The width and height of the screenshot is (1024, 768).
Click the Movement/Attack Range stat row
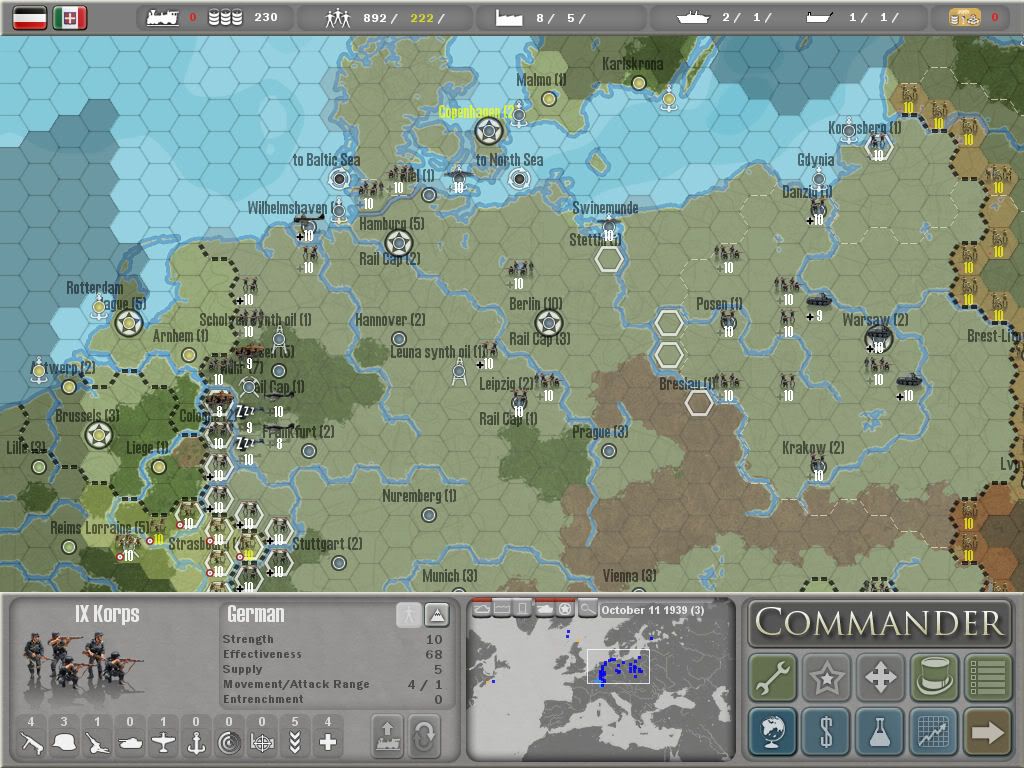(332, 684)
